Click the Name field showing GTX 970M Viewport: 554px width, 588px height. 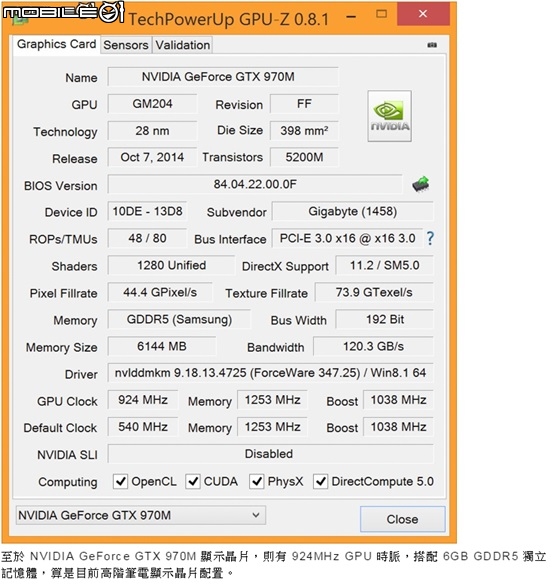[x=223, y=77]
